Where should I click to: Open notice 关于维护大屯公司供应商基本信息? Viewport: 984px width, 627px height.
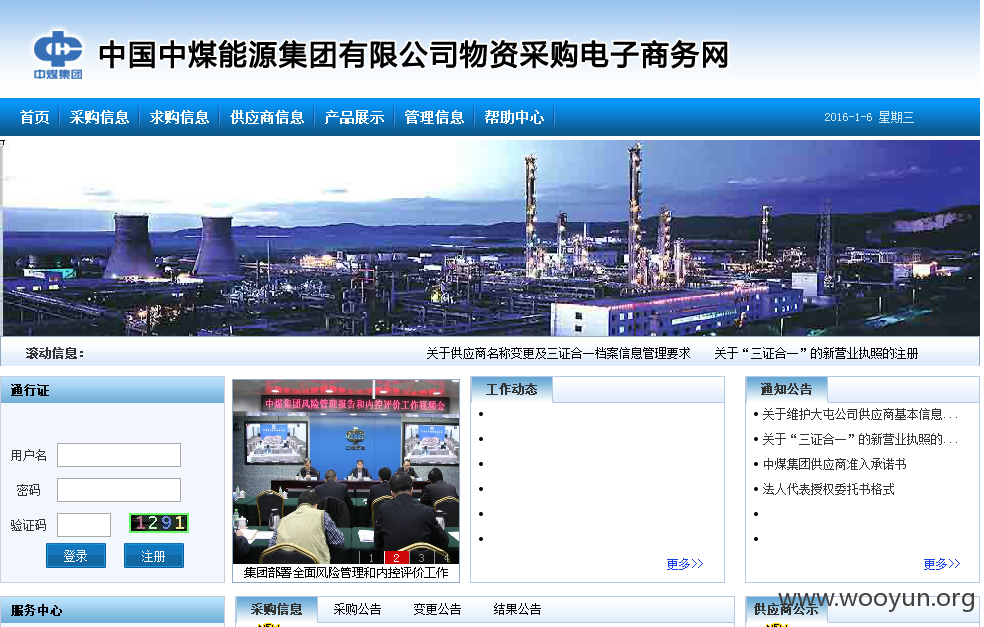coord(860,414)
